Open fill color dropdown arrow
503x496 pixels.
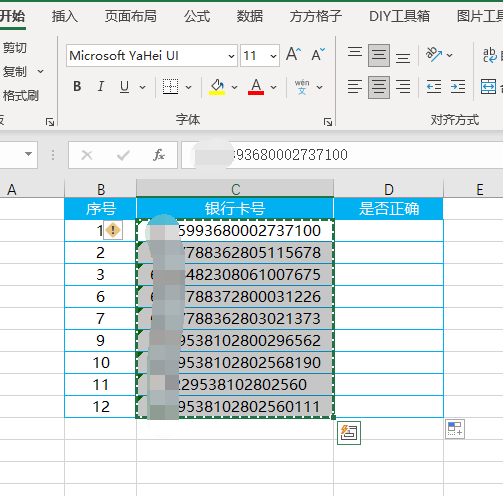click(234, 87)
